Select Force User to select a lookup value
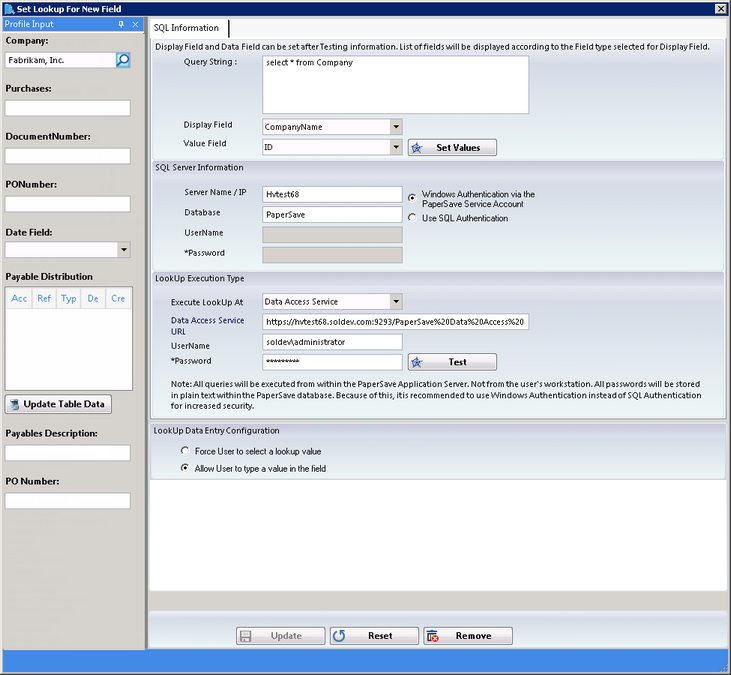The height and width of the screenshot is (675, 731). click(185, 451)
